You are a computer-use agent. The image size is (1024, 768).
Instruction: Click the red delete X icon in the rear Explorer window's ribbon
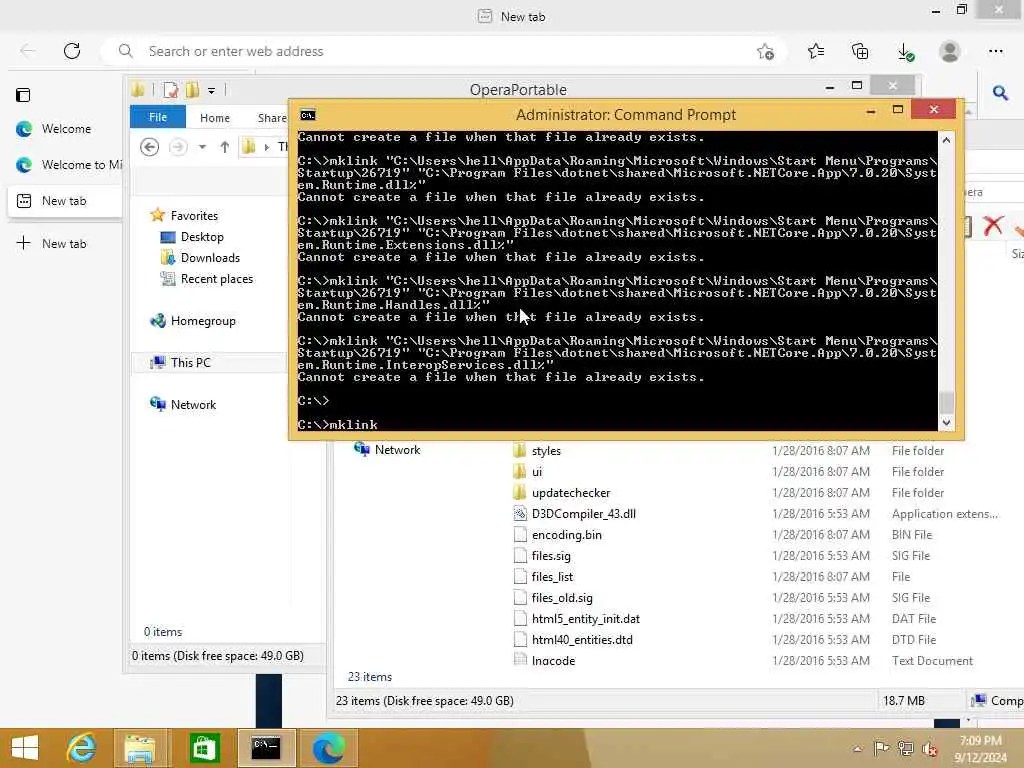click(x=993, y=225)
